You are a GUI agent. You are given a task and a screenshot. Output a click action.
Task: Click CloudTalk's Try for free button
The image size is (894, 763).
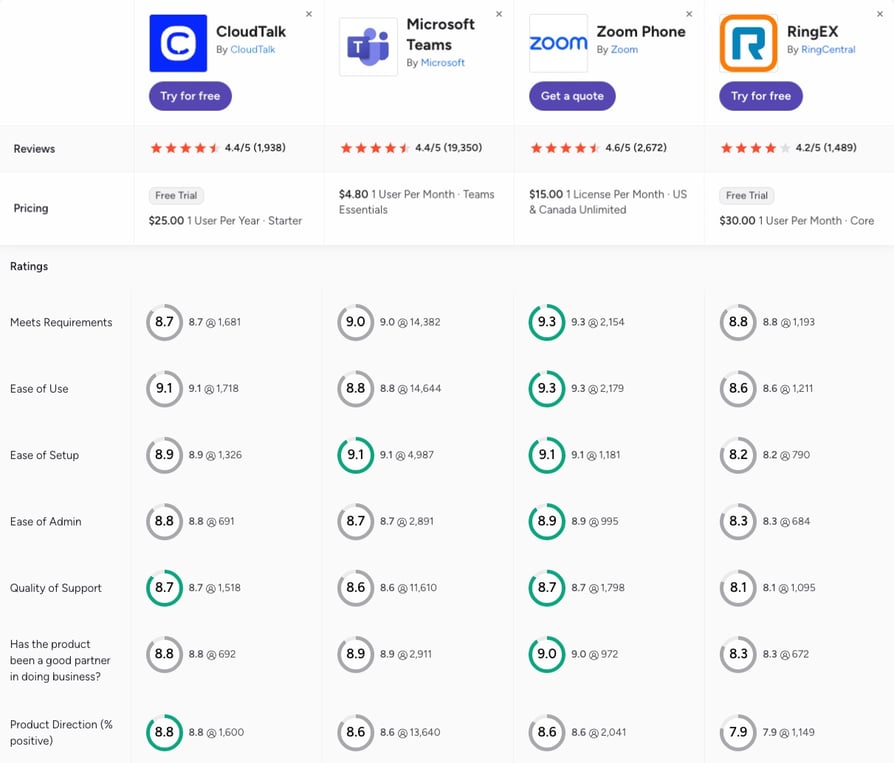click(190, 96)
